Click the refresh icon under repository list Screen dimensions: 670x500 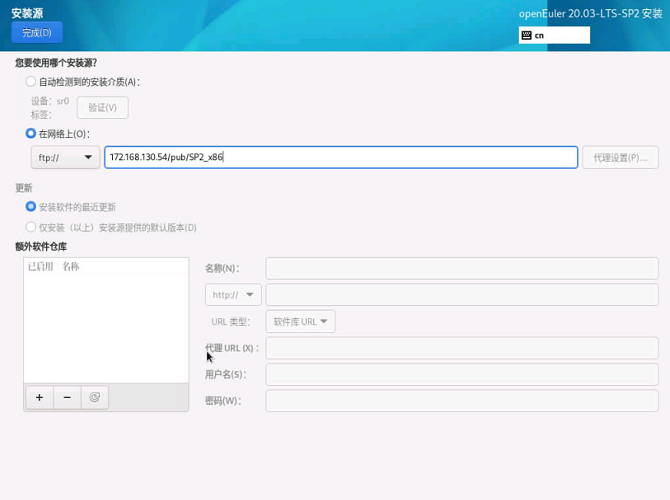pyautogui.click(x=95, y=397)
